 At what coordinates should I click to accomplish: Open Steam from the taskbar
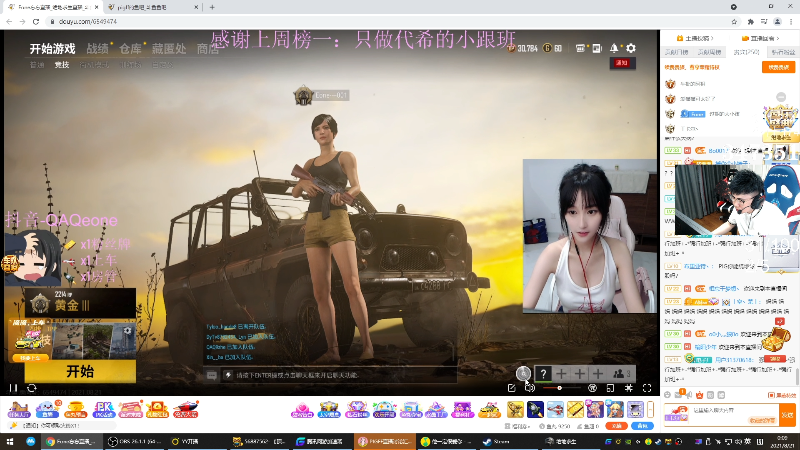tap(501, 441)
